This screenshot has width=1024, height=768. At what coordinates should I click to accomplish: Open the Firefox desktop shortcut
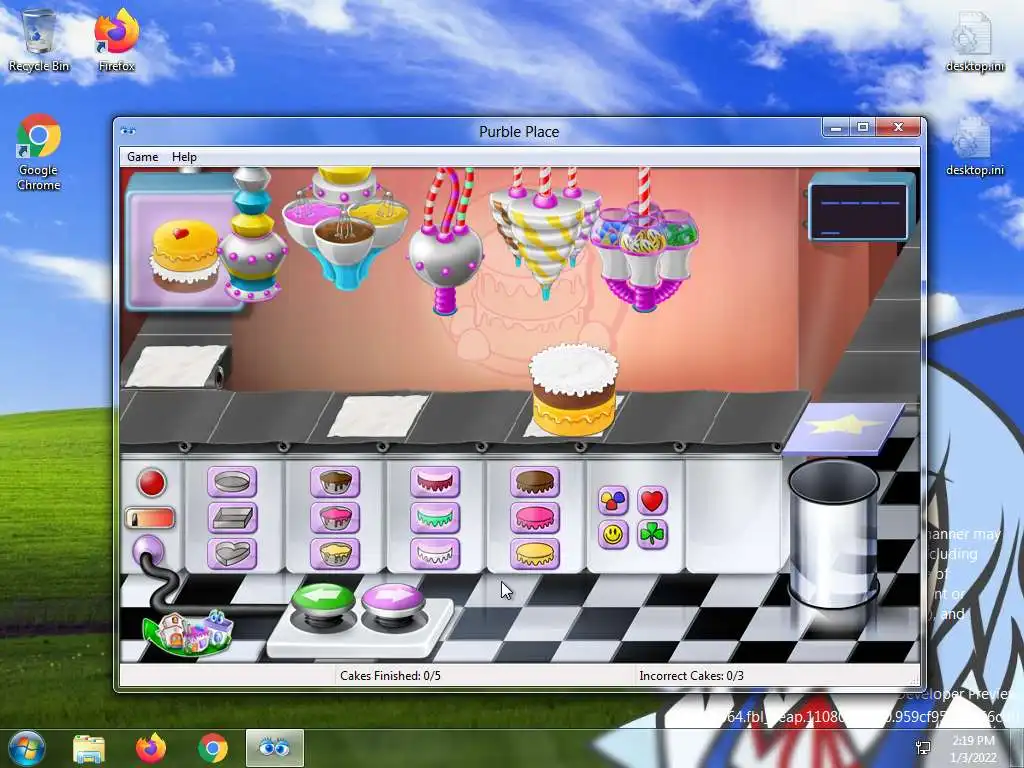[116, 40]
